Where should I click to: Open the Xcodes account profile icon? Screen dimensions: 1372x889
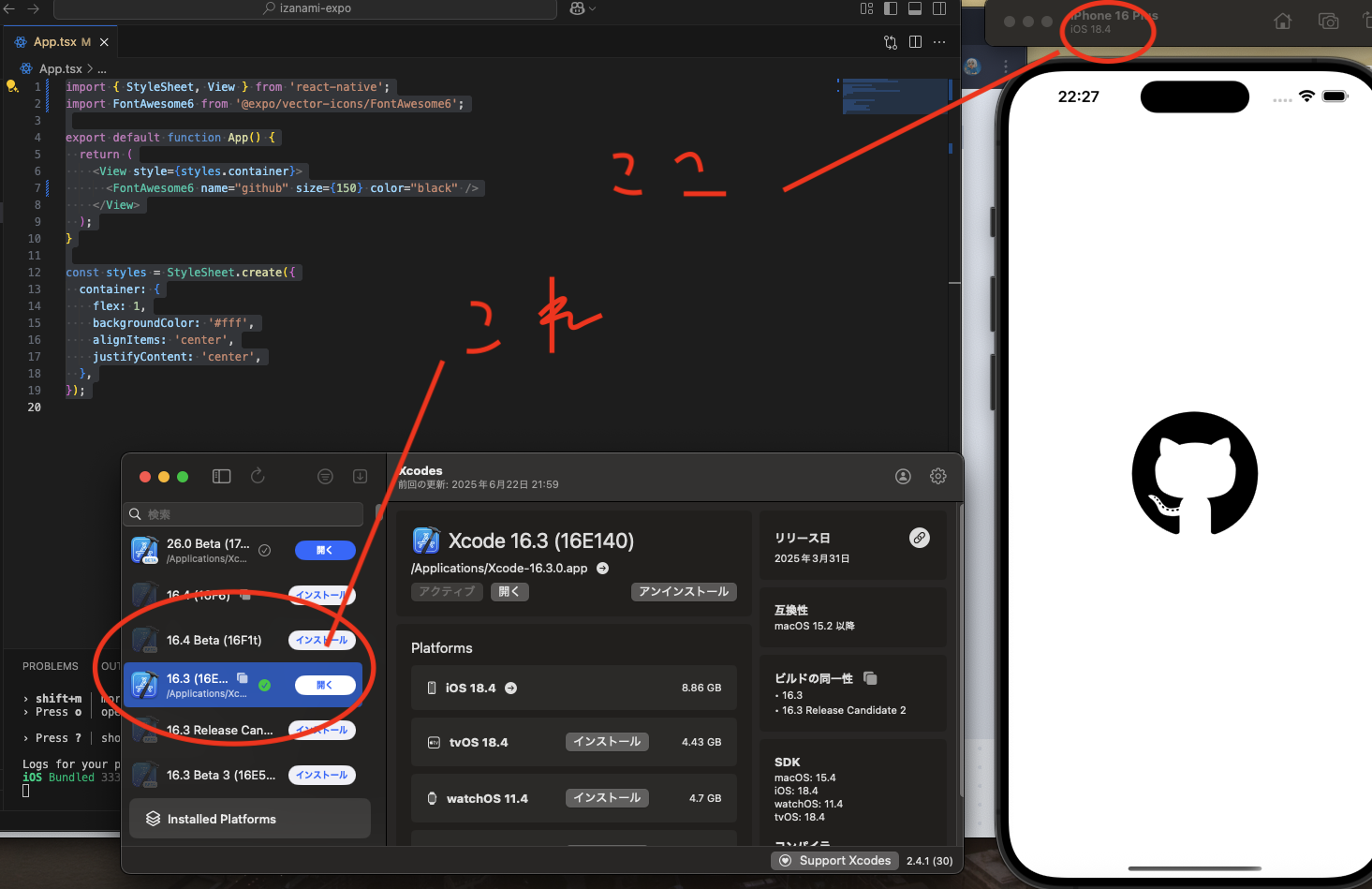click(903, 476)
